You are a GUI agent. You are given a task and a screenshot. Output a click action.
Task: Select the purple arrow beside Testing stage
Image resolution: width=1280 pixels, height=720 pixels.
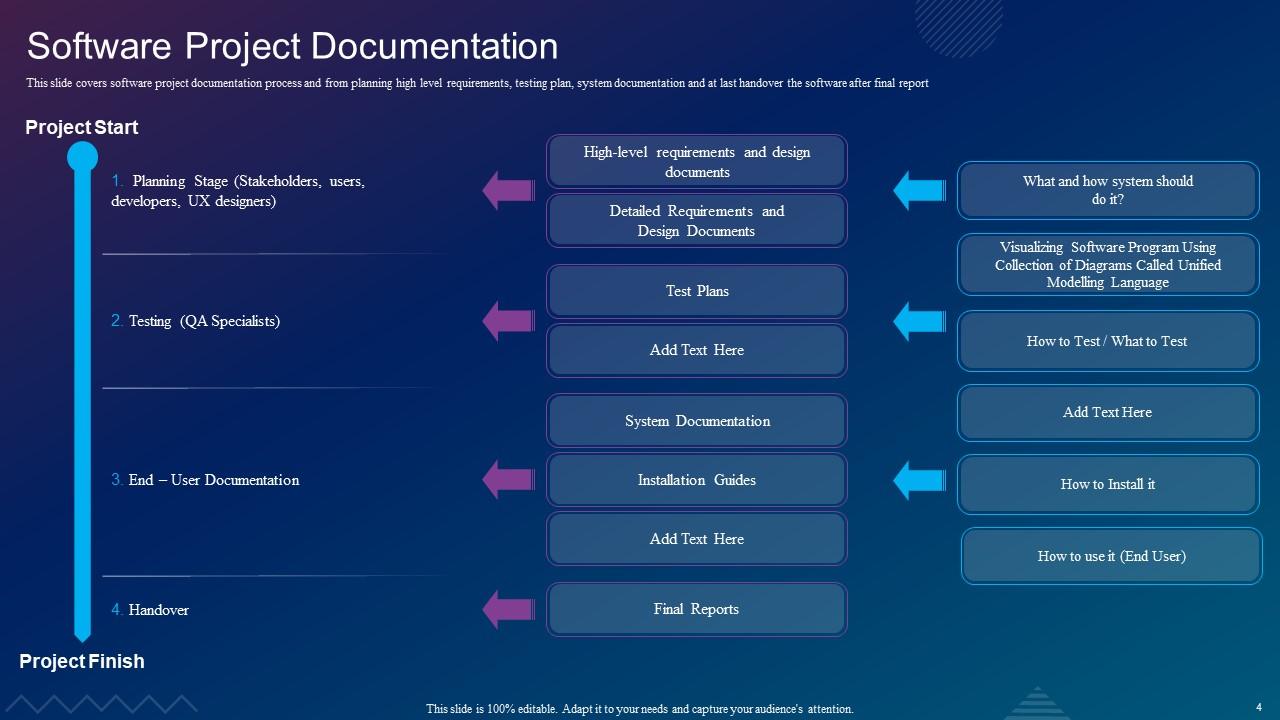coord(506,320)
